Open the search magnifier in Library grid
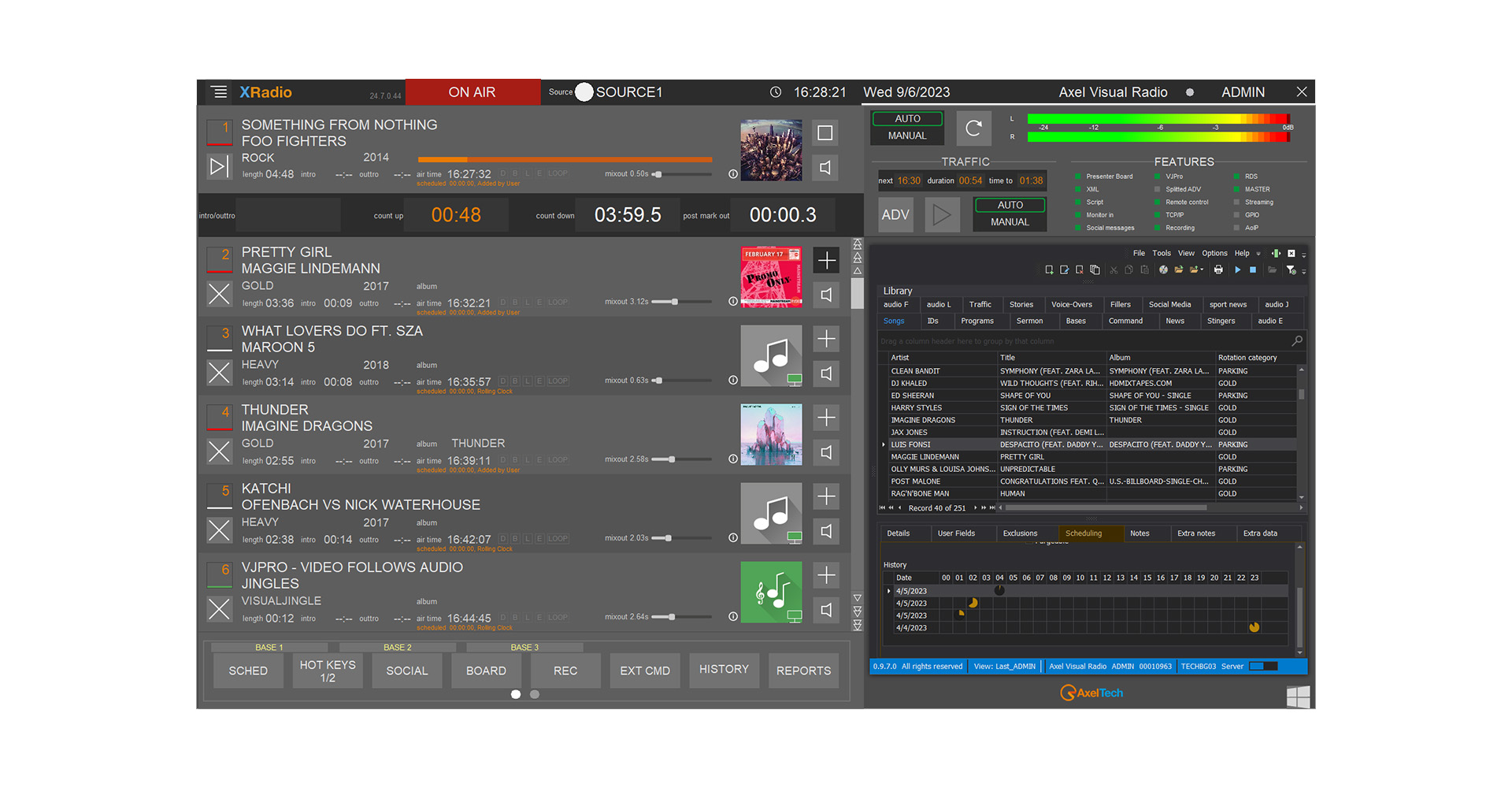The image size is (1512, 788). click(x=1296, y=340)
